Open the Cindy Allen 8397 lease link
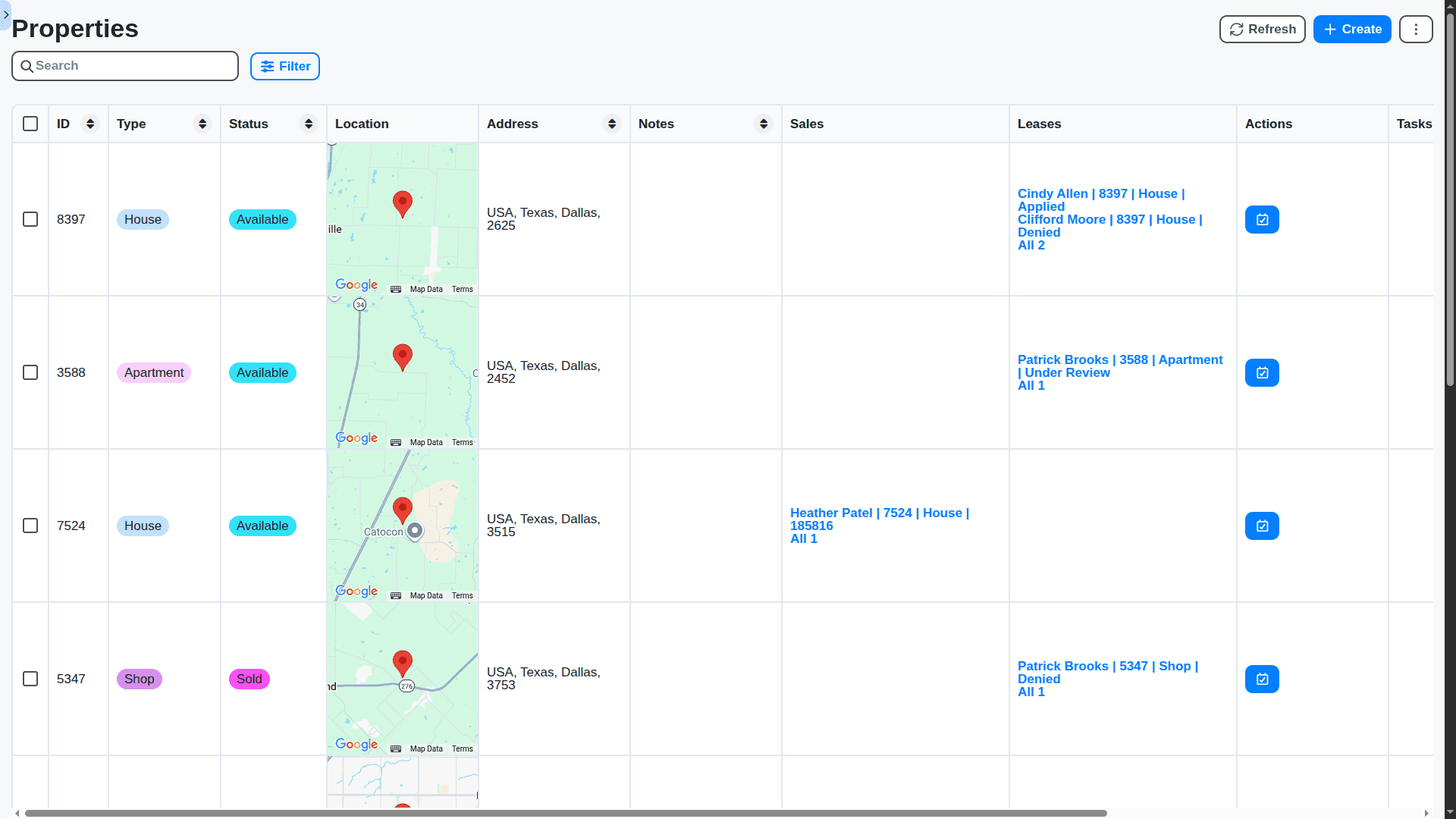1456x819 pixels. (1100, 200)
